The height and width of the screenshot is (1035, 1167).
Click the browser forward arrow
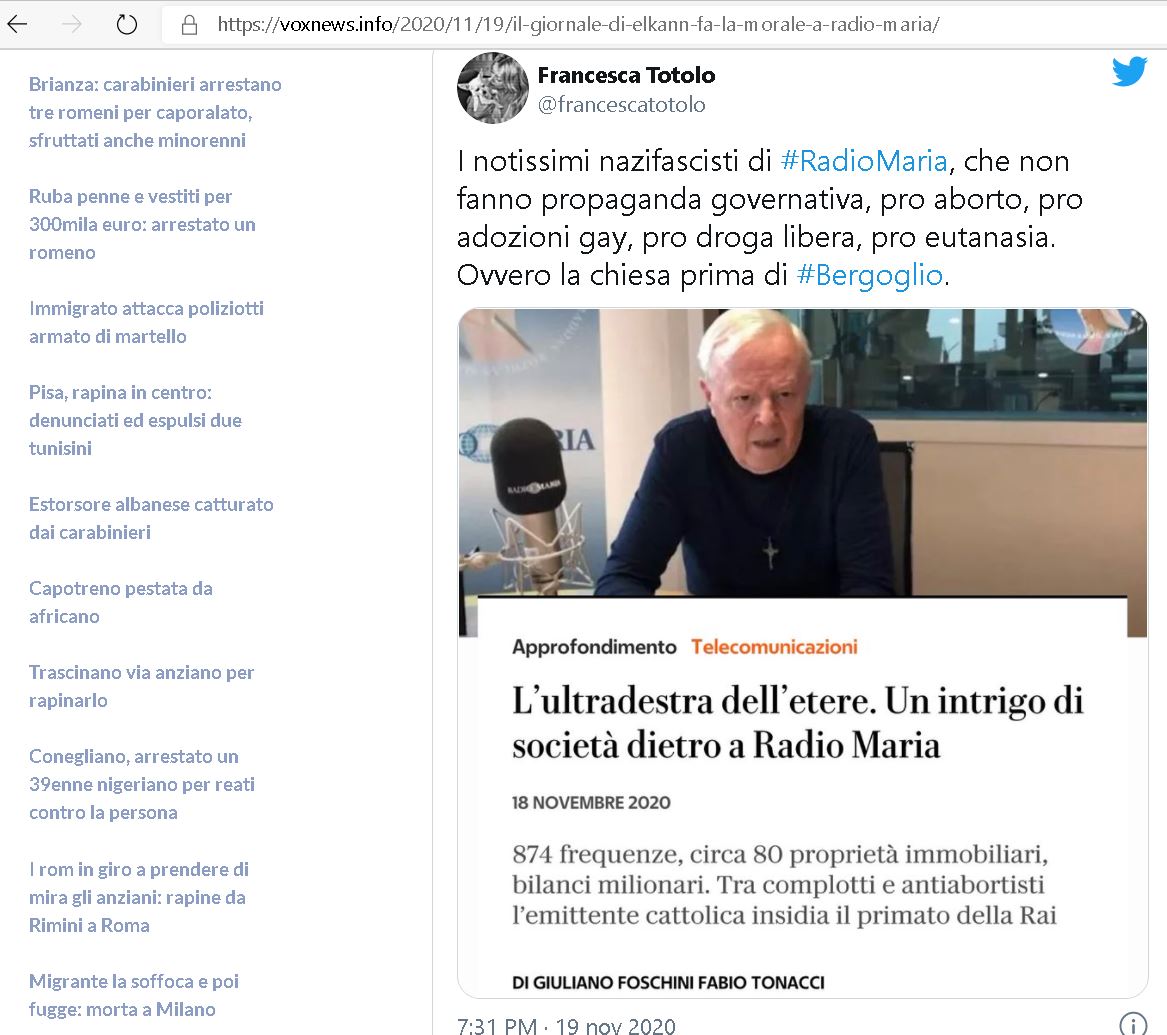pos(71,25)
